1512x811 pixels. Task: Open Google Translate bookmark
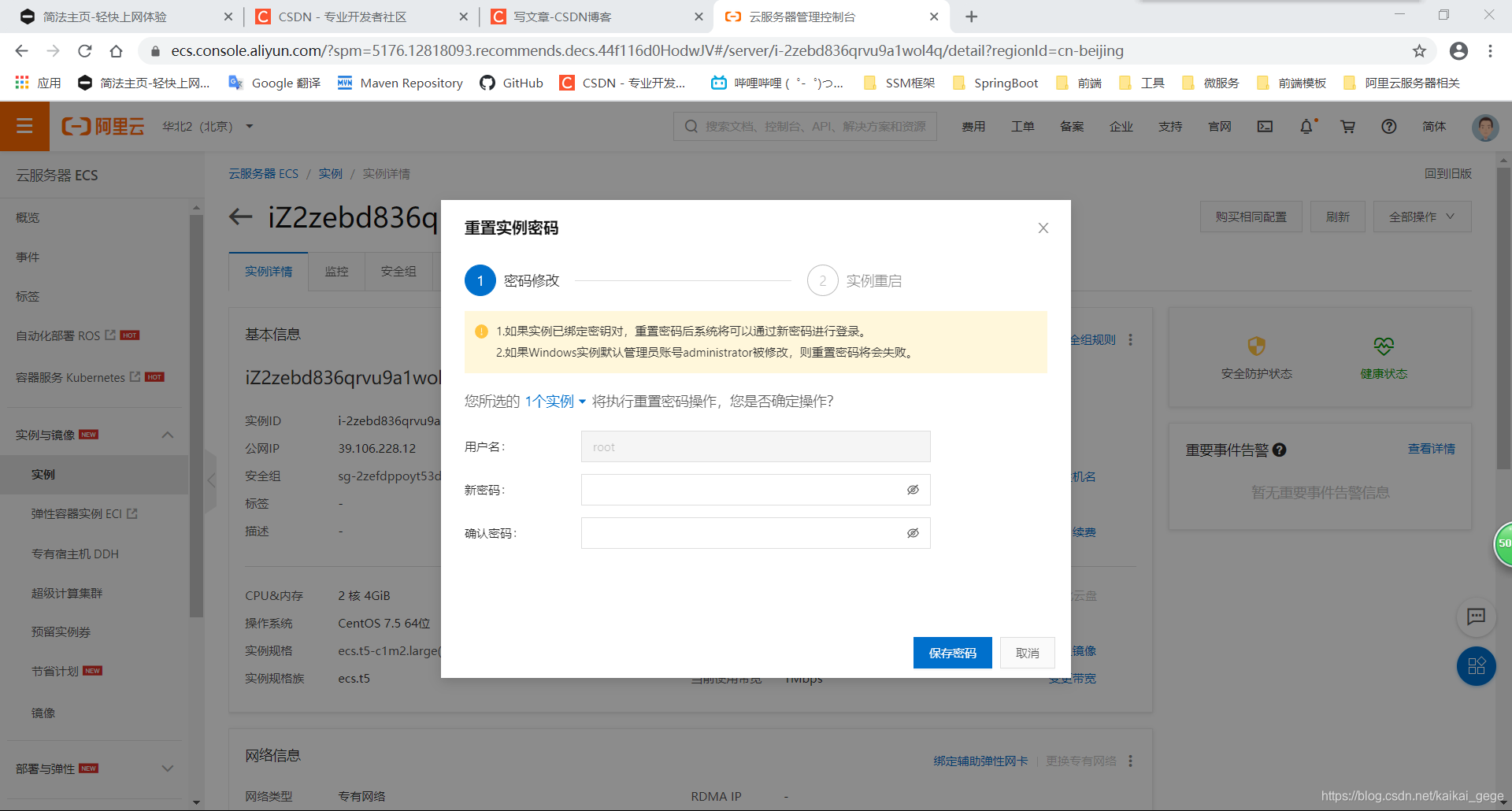click(274, 83)
